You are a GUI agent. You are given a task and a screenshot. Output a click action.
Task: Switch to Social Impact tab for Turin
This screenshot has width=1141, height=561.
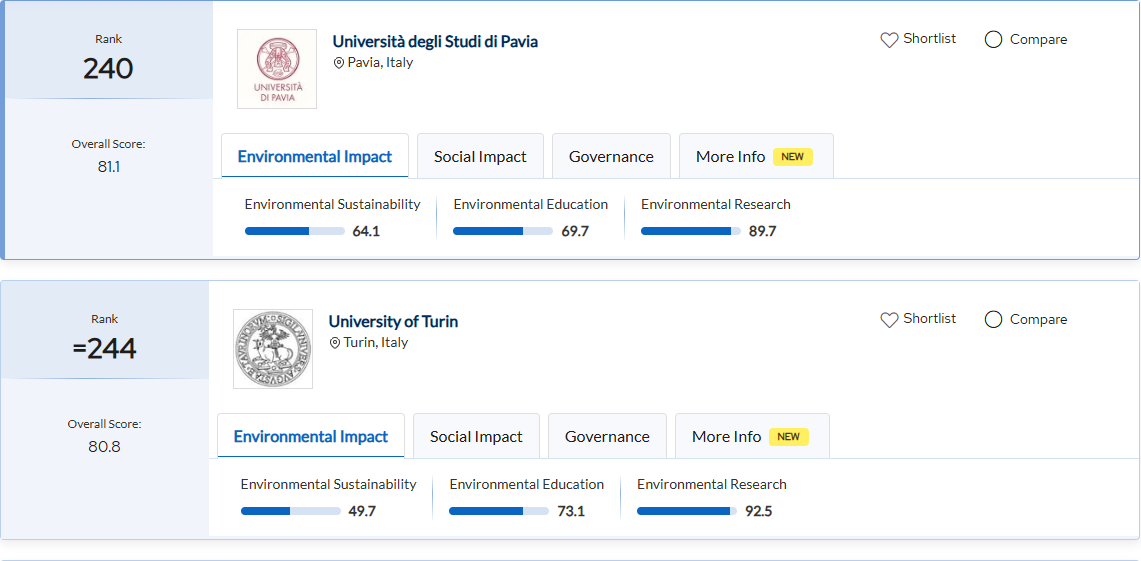click(x=476, y=437)
